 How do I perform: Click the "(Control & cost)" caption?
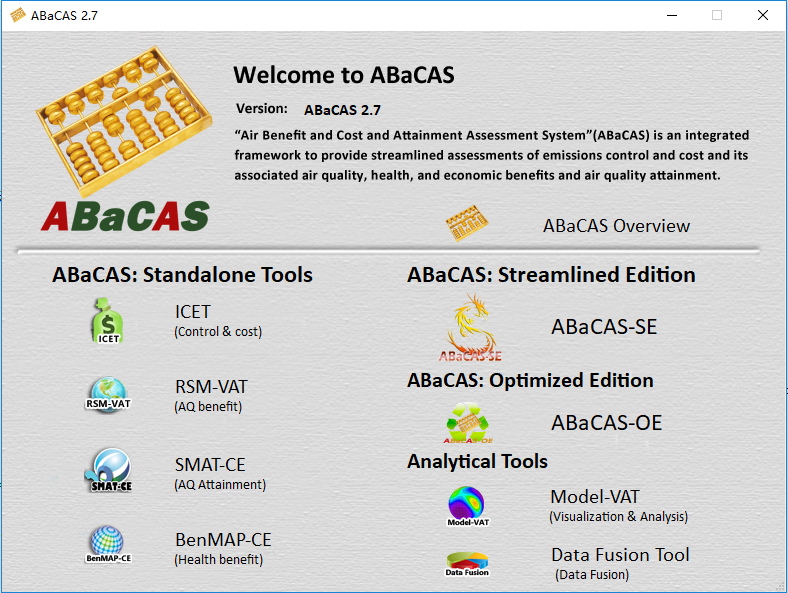pos(218,332)
